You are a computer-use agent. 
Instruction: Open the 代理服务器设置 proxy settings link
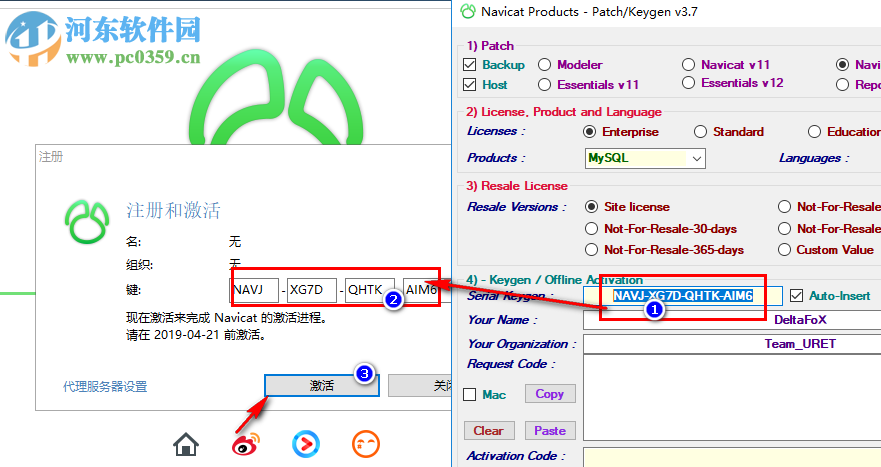click(105, 387)
